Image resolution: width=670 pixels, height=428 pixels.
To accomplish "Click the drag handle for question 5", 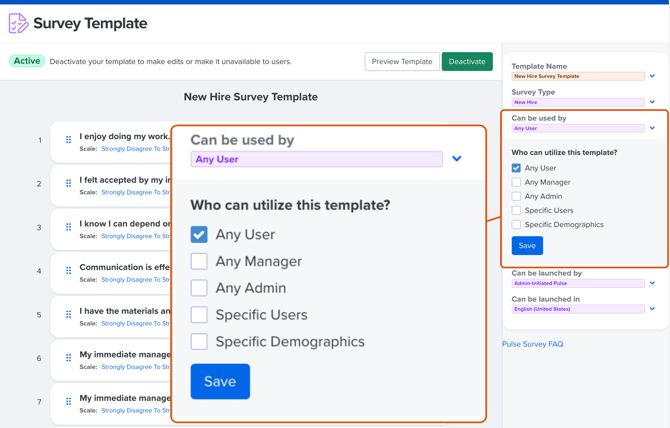I will (x=69, y=315).
